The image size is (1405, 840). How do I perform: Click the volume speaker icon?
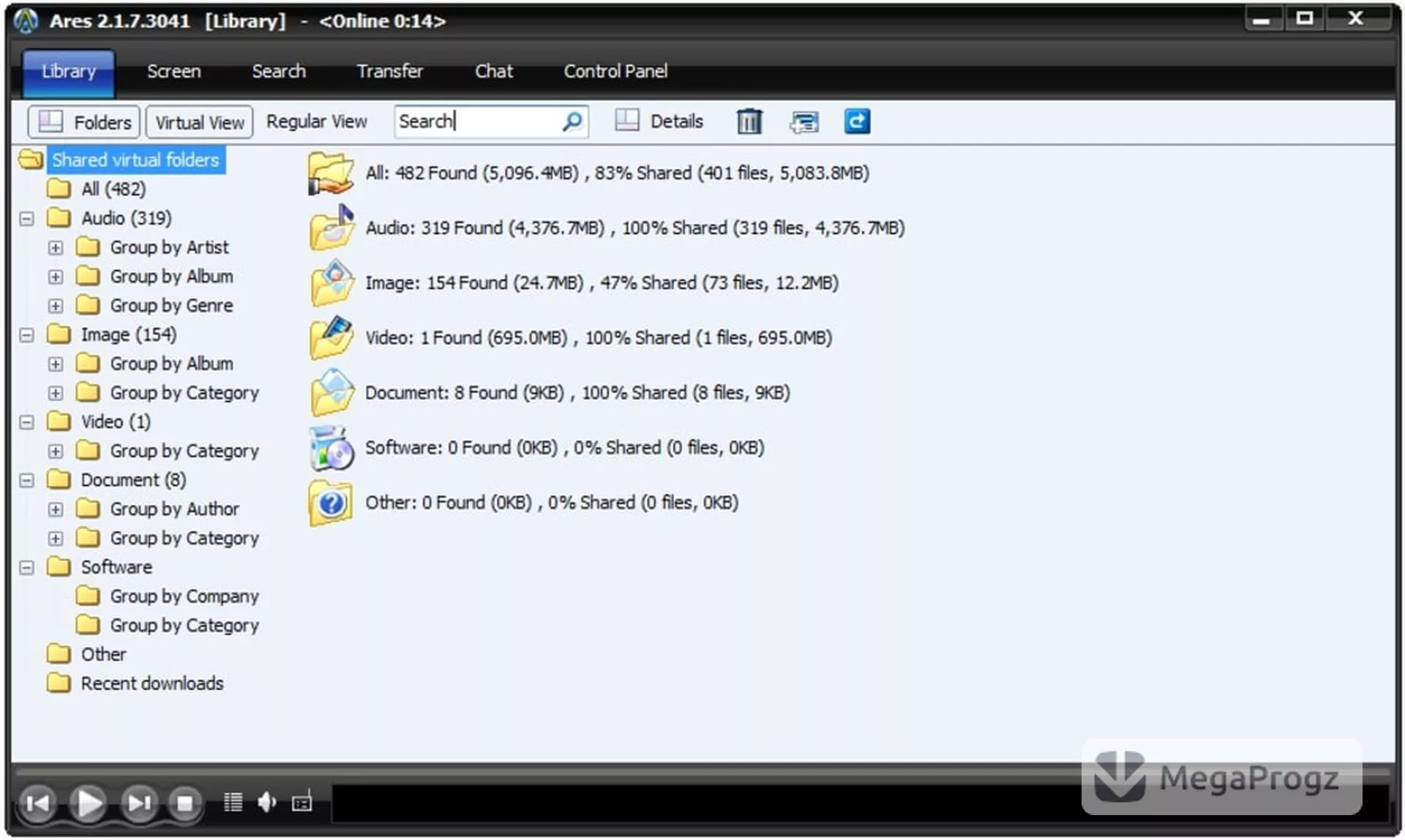coord(267,802)
